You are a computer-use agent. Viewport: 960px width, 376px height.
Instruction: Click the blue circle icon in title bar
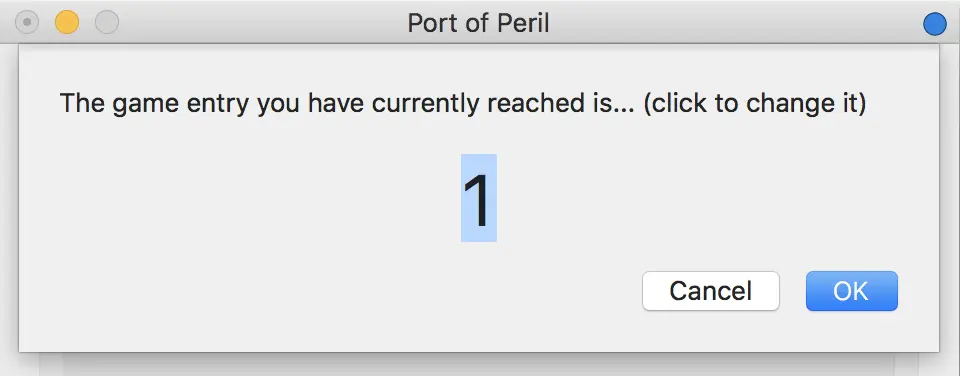934,24
